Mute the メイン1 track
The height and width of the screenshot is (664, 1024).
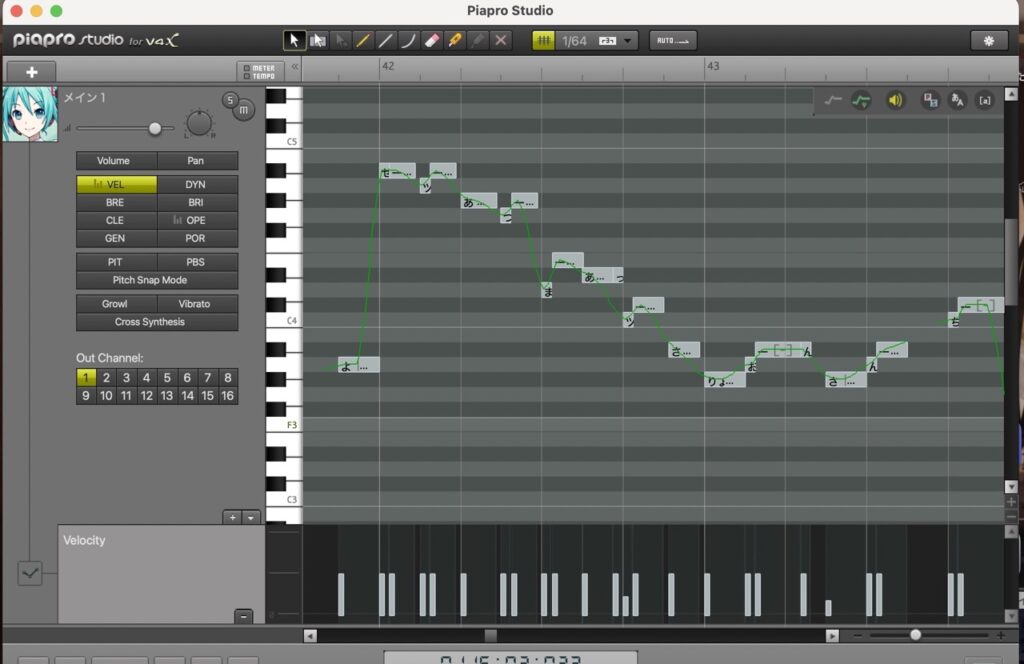tap(243, 110)
